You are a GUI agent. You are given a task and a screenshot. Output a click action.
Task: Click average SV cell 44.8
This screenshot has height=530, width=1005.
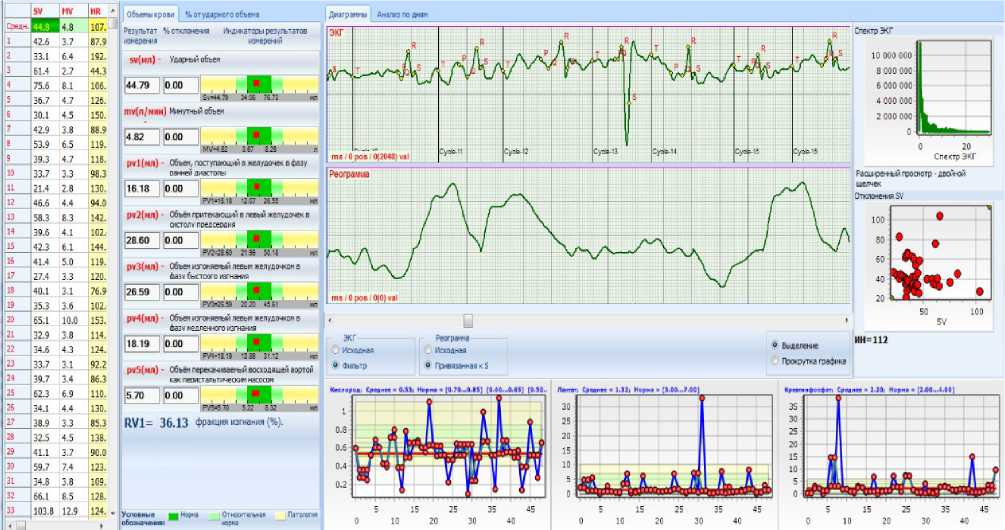pos(44,27)
